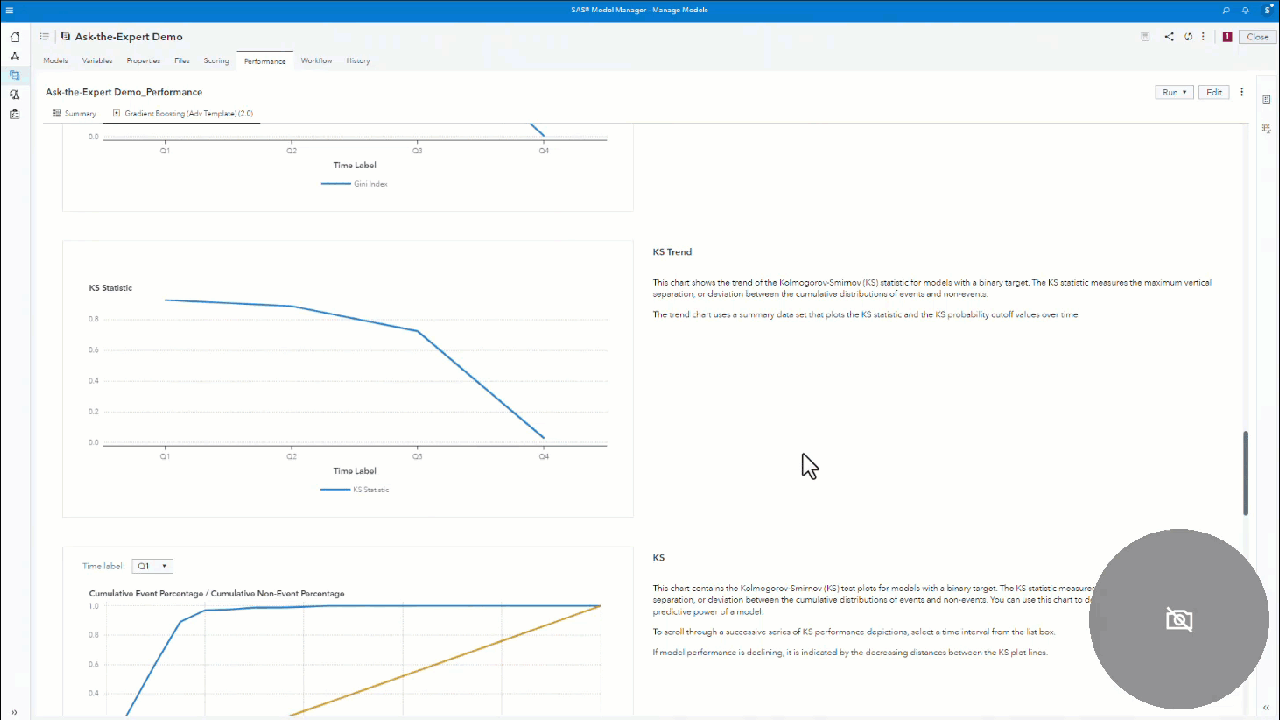Switch to the Workflow tab

[316, 61]
